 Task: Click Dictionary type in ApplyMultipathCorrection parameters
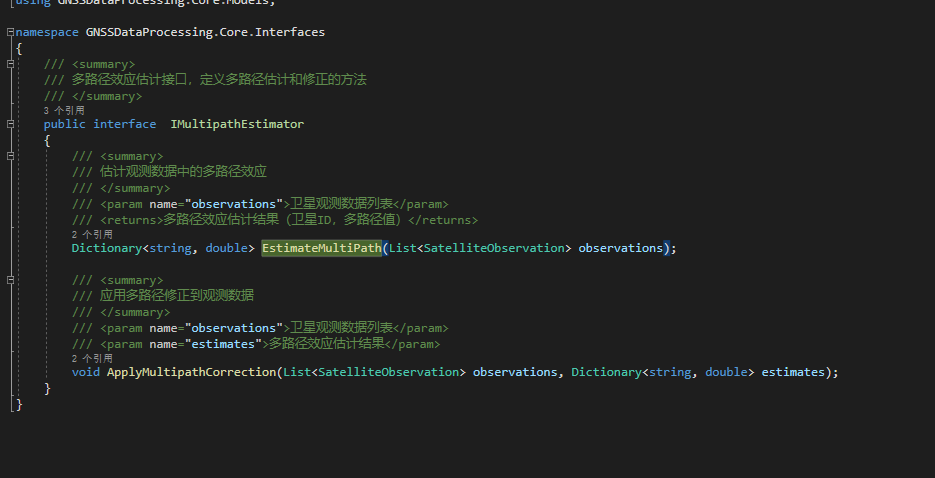[606, 372]
